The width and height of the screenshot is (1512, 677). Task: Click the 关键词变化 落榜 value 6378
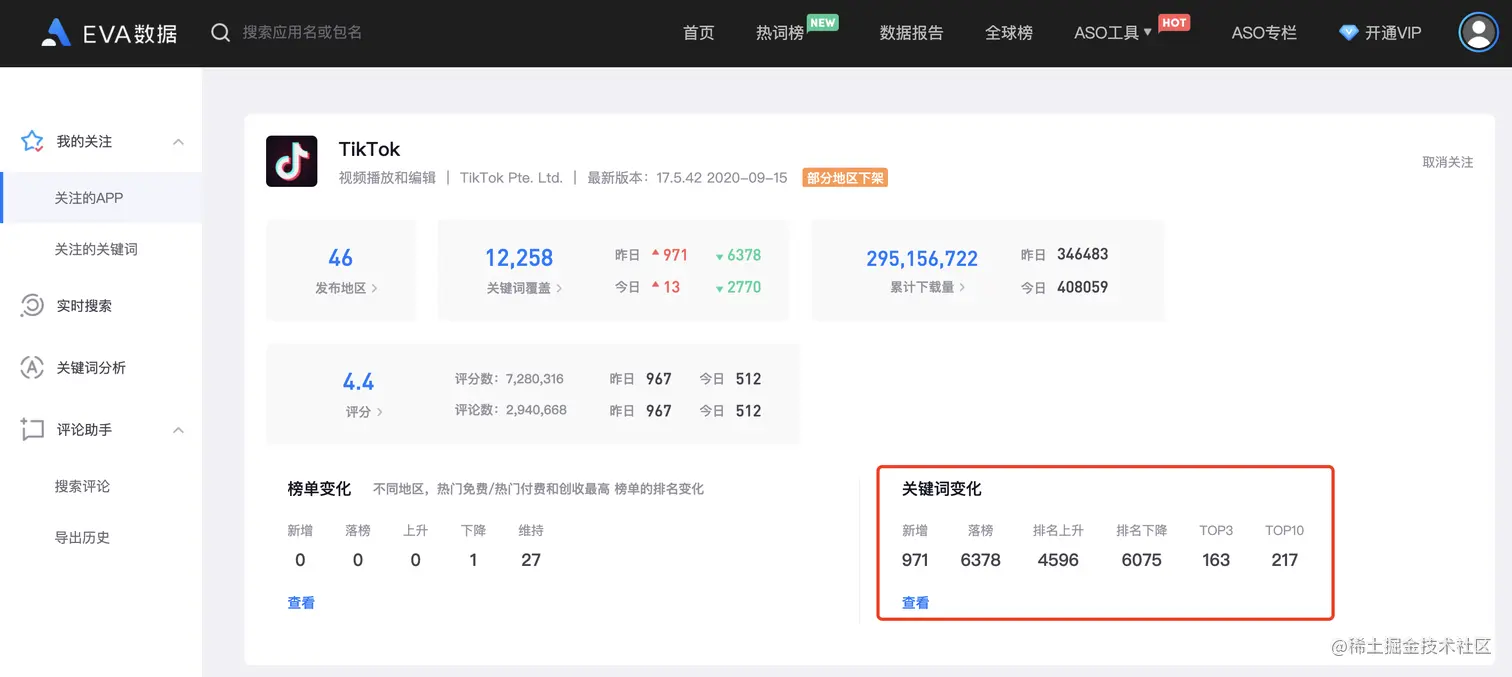tap(980, 560)
